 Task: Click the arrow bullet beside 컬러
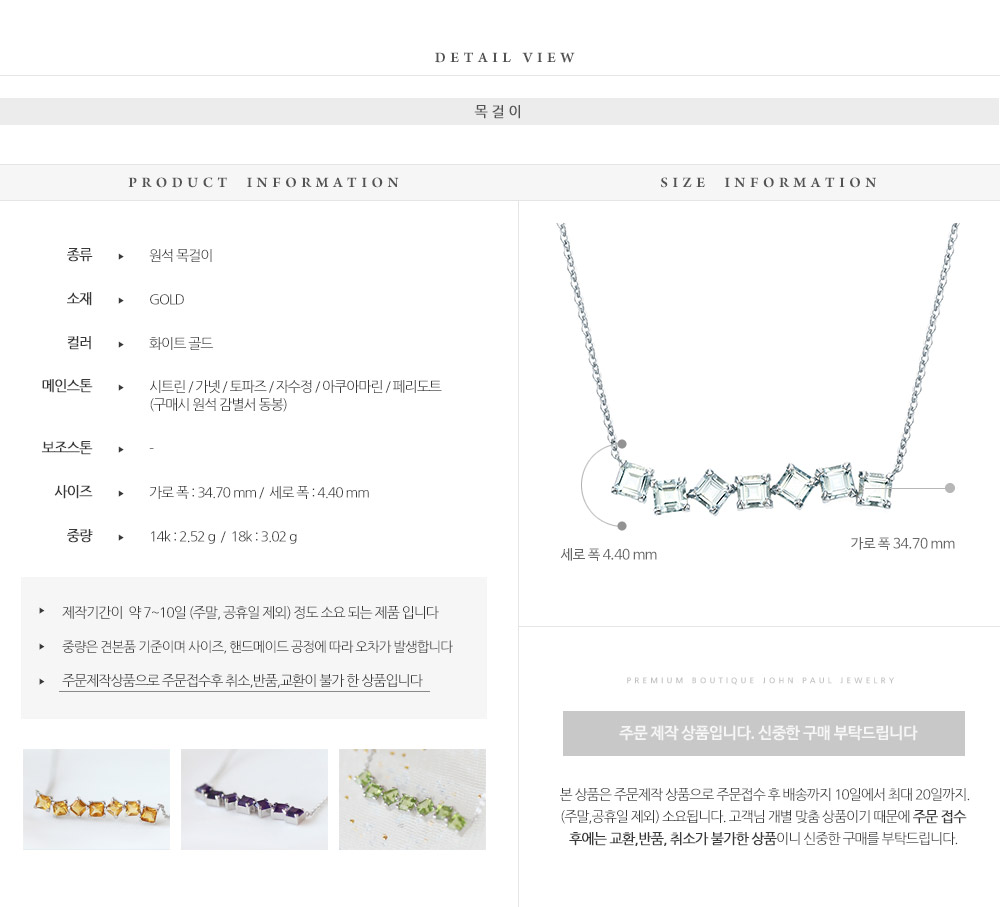click(121, 344)
